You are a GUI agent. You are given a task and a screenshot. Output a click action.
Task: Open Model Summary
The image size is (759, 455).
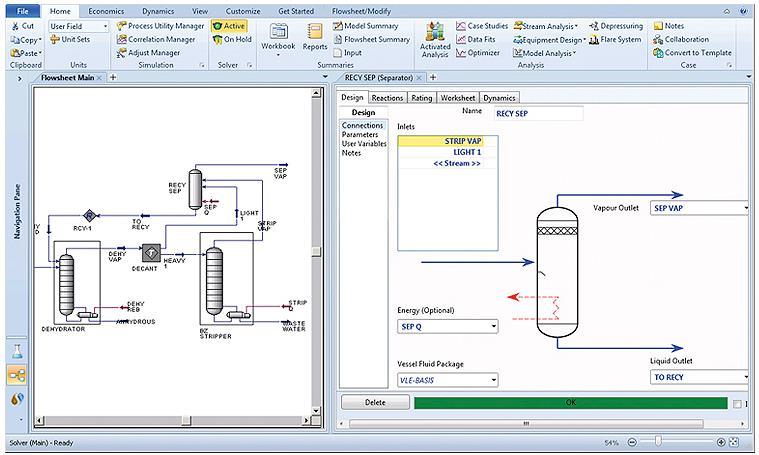pyautogui.click(x=366, y=26)
